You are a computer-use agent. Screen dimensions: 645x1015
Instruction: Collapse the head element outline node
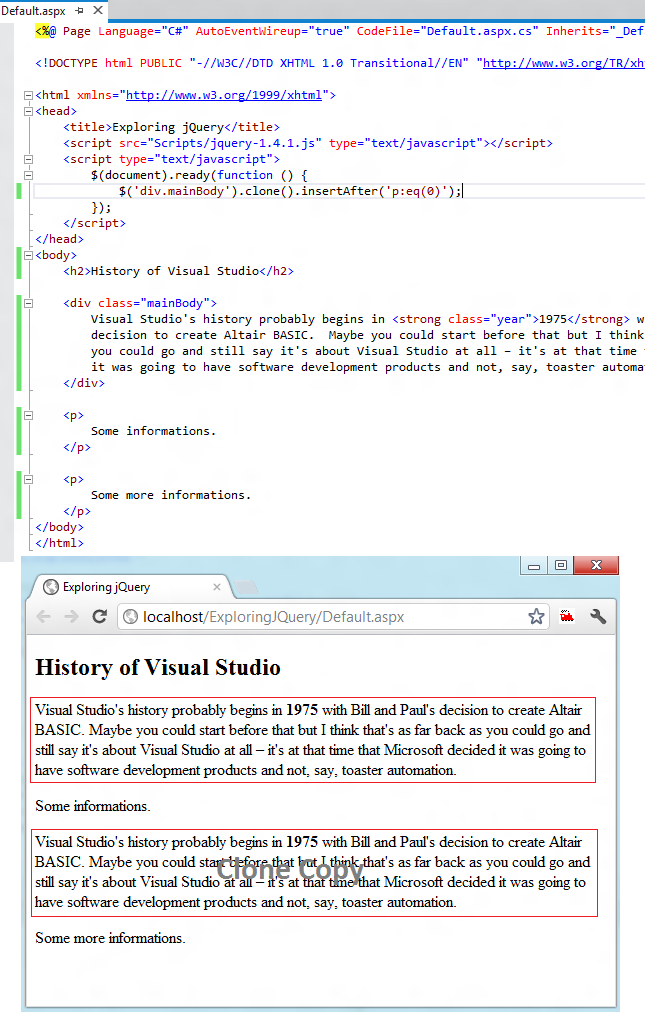click(x=28, y=111)
